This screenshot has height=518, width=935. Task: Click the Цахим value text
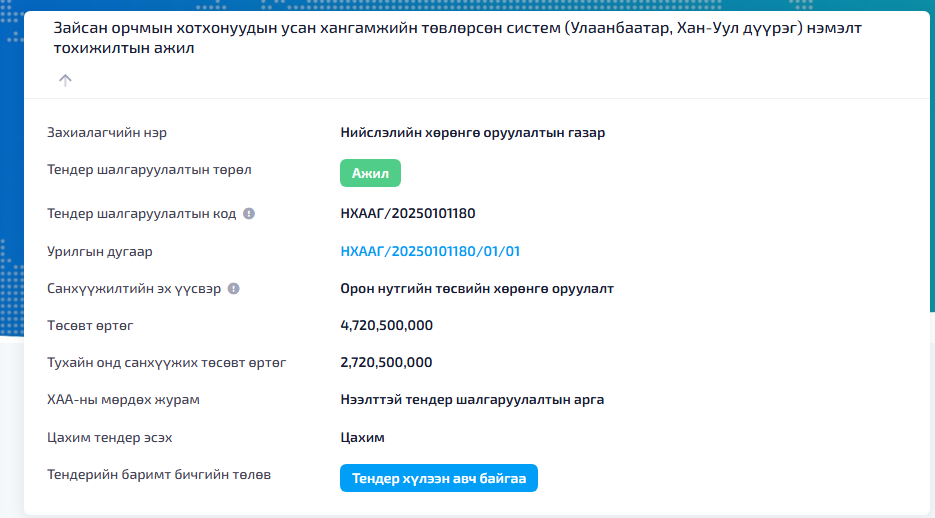362,437
